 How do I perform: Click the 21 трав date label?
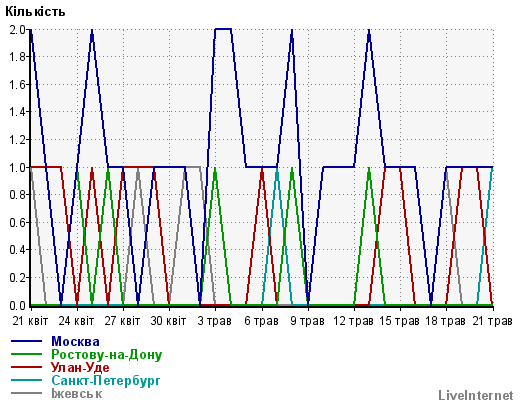[x=492, y=321]
